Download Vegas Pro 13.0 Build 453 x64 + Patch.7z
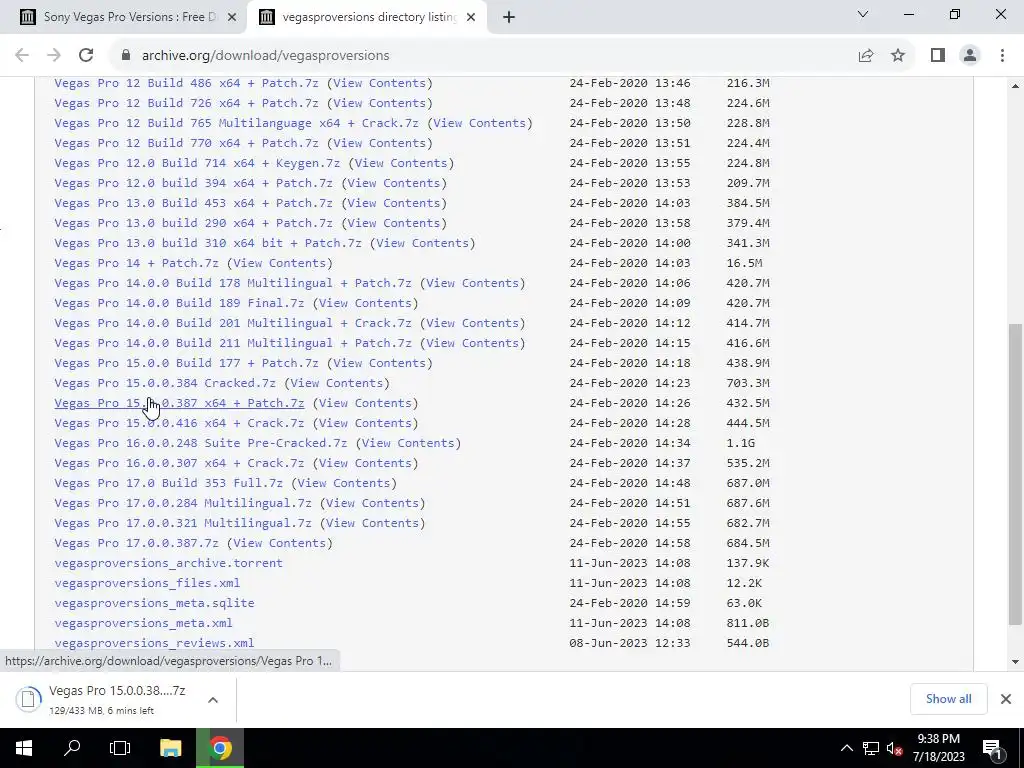 [x=193, y=203]
